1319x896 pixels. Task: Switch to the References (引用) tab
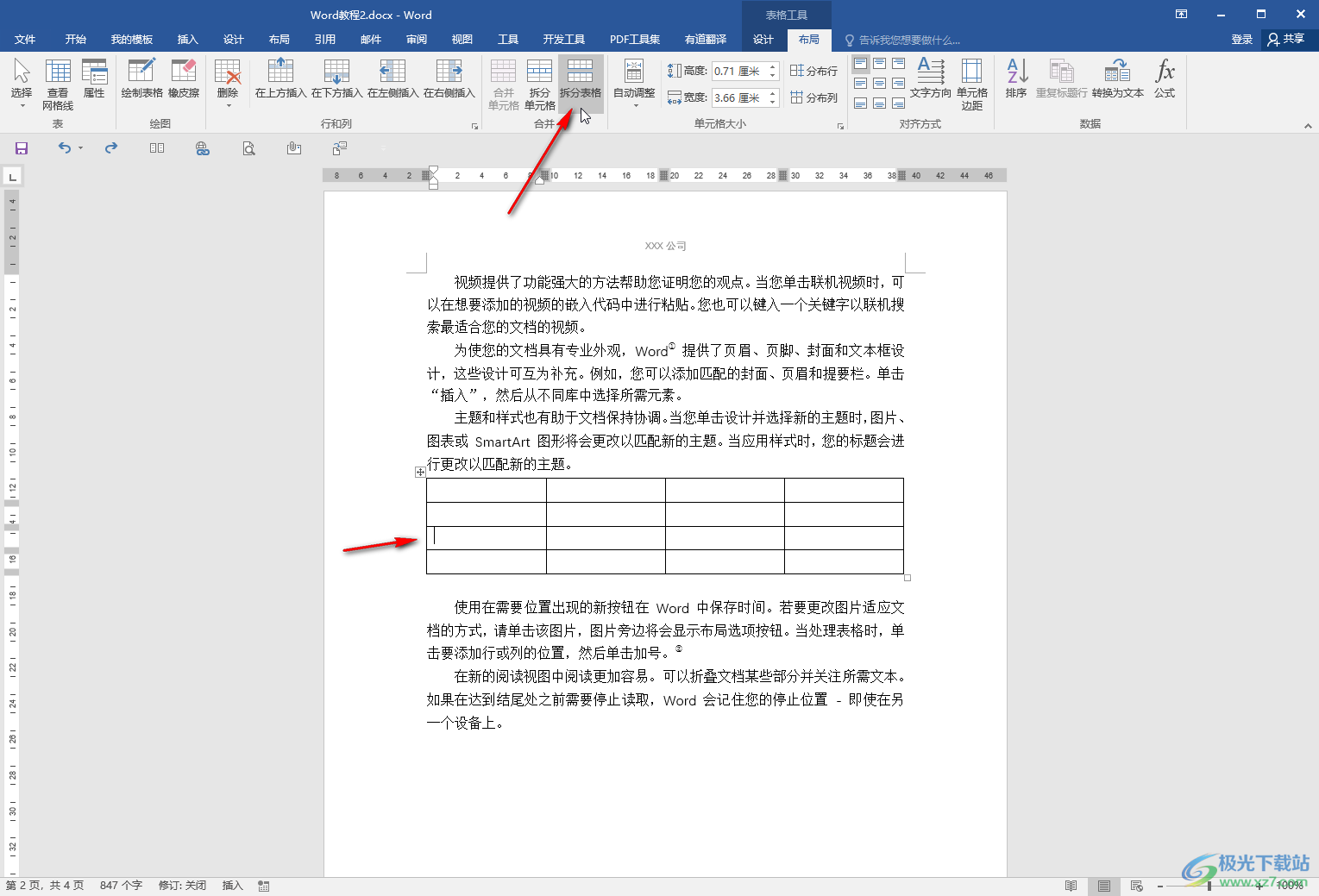click(x=324, y=40)
